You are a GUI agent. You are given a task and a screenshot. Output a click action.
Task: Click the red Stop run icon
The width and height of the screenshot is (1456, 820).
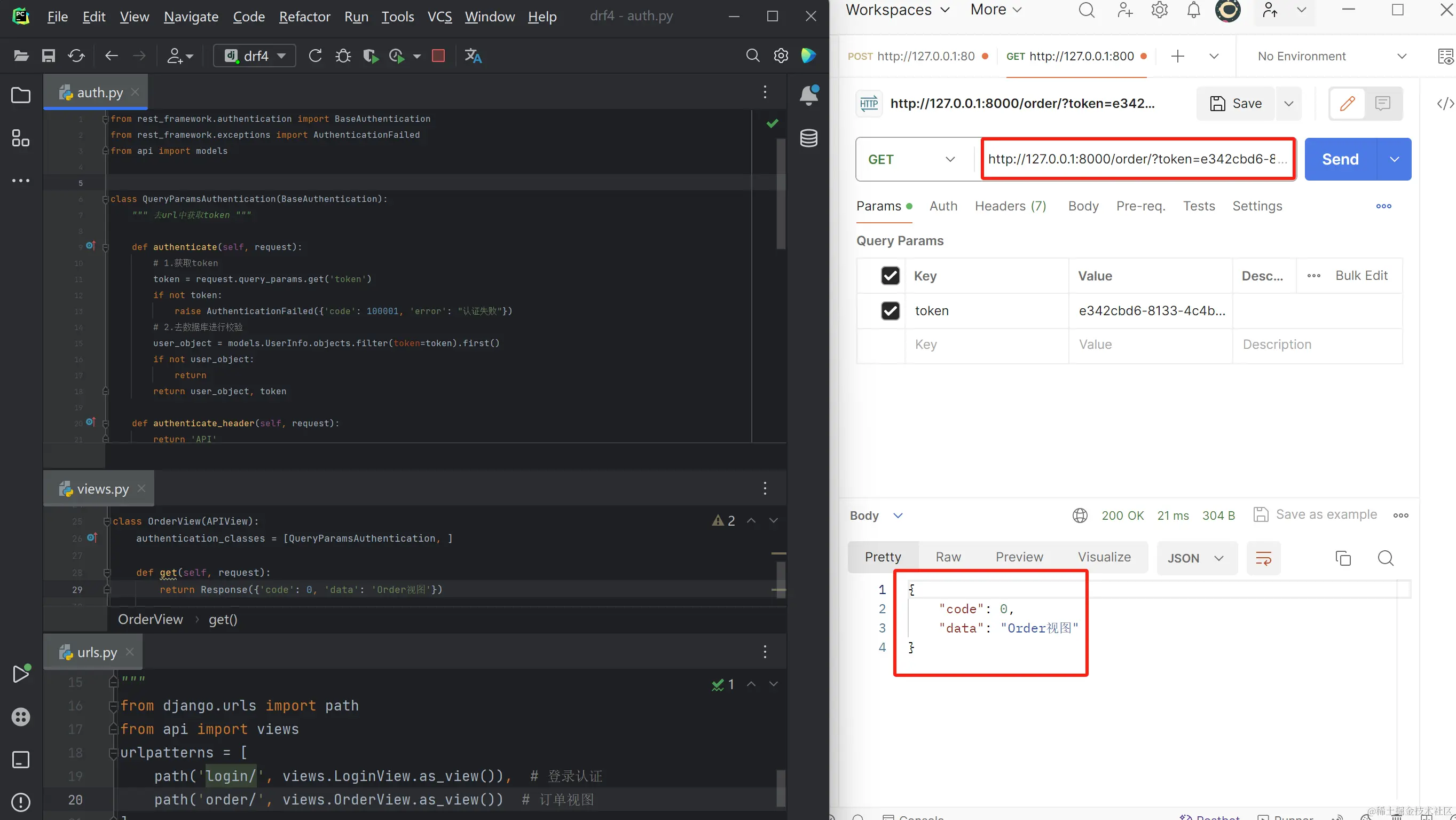[438, 56]
